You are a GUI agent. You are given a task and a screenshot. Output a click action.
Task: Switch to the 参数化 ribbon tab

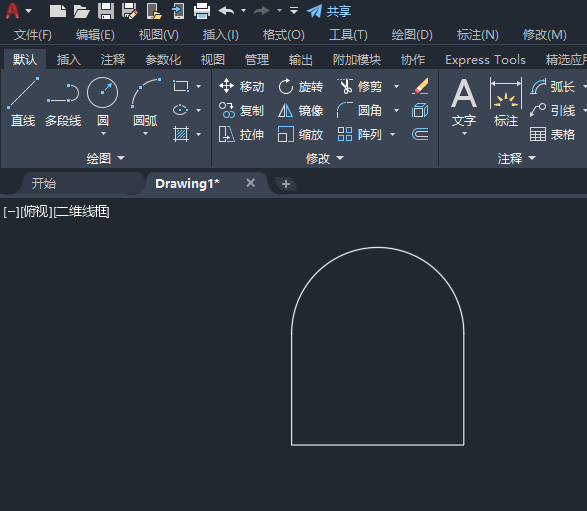coord(163,60)
